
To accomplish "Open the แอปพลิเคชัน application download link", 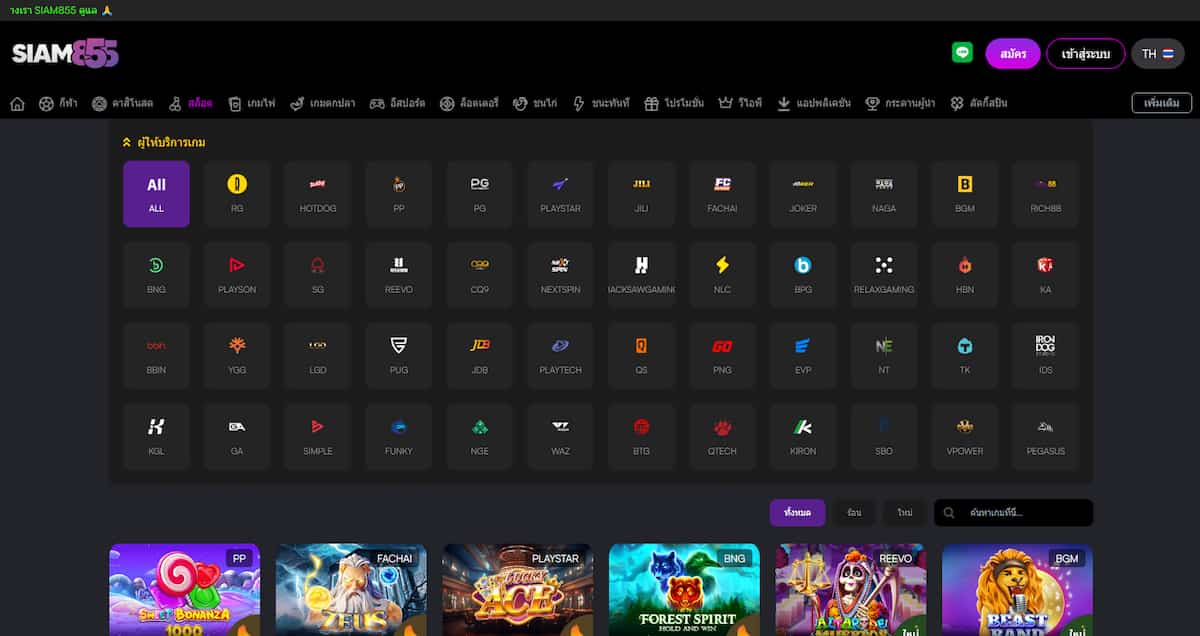I will (813, 103).
